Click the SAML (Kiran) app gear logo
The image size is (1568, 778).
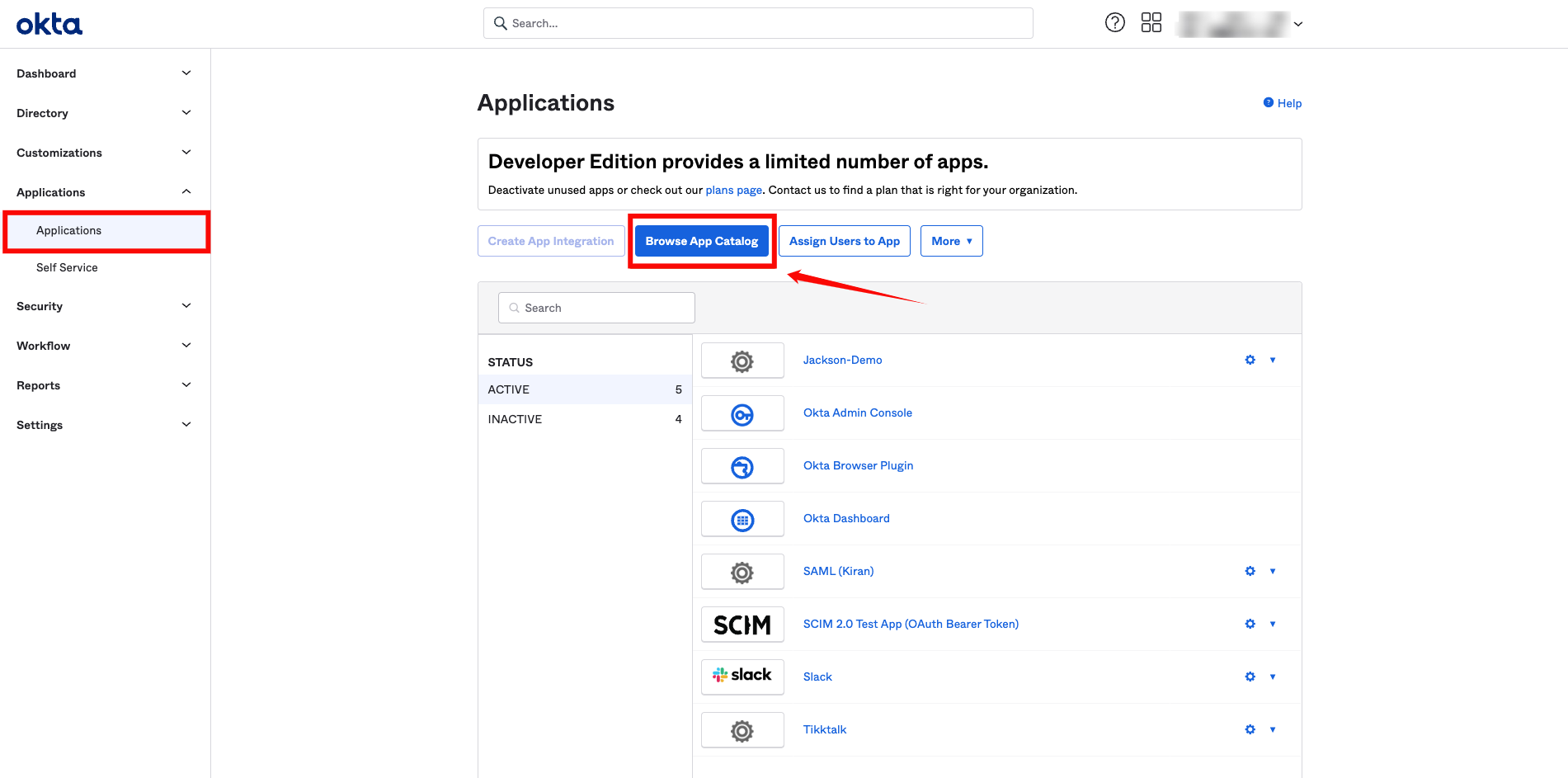(742, 572)
